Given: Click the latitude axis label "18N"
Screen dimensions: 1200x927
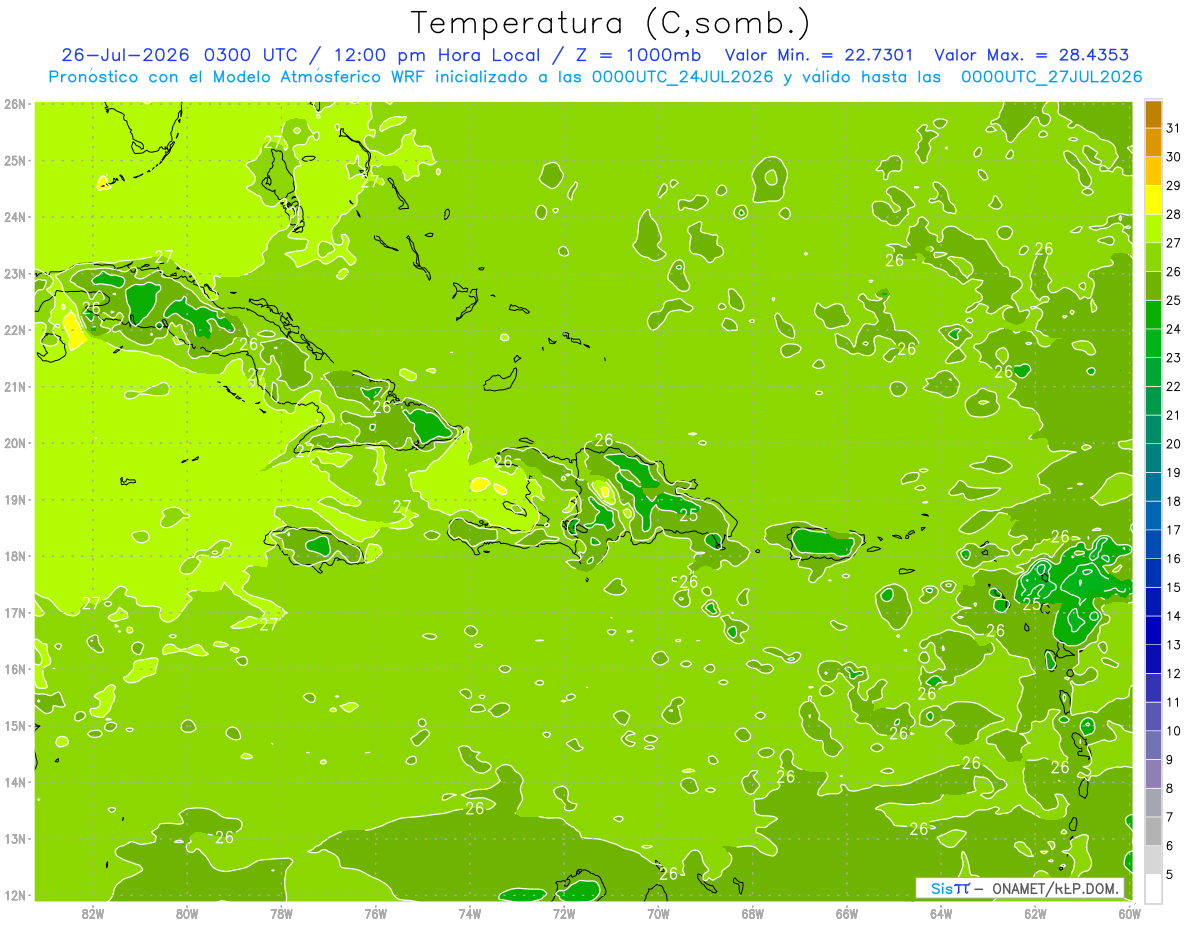Looking at the screenshot, I should 14,556.
